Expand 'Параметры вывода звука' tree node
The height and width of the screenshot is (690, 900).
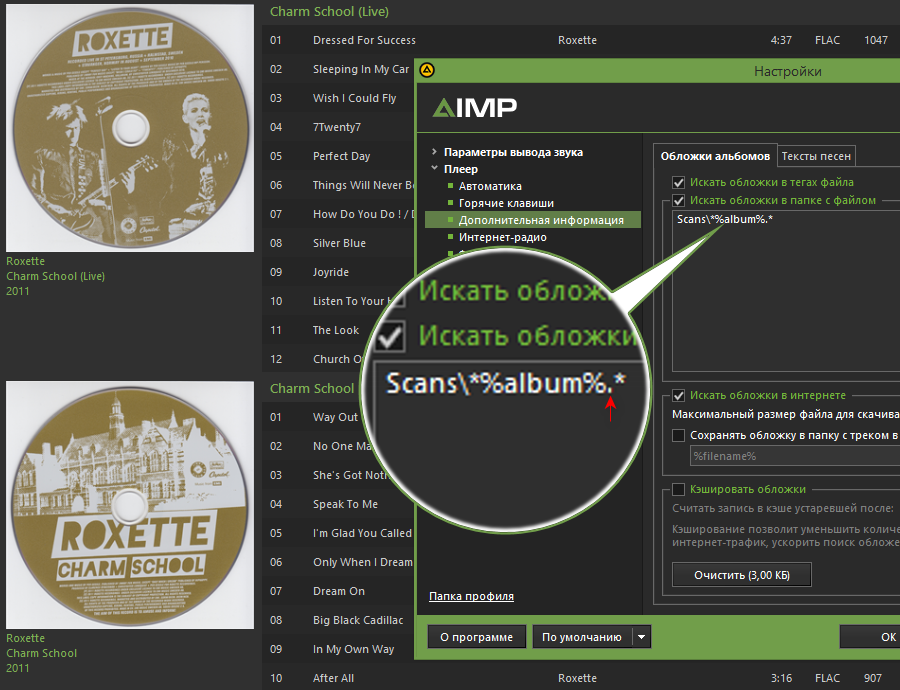pyautogui.click(x=434, y=152)
